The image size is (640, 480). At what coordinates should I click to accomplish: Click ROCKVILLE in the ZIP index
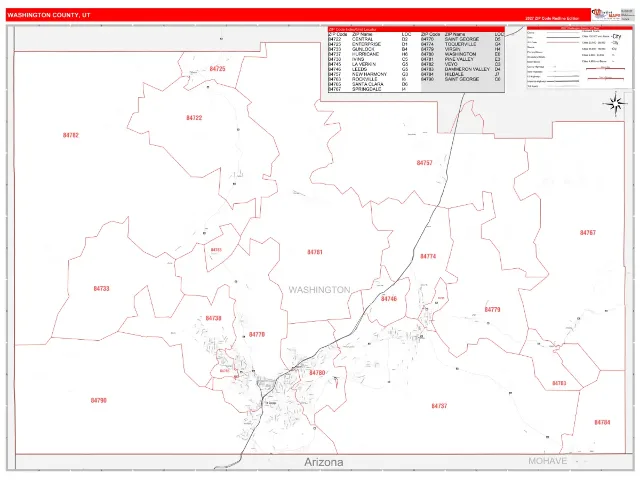(364, 79)
